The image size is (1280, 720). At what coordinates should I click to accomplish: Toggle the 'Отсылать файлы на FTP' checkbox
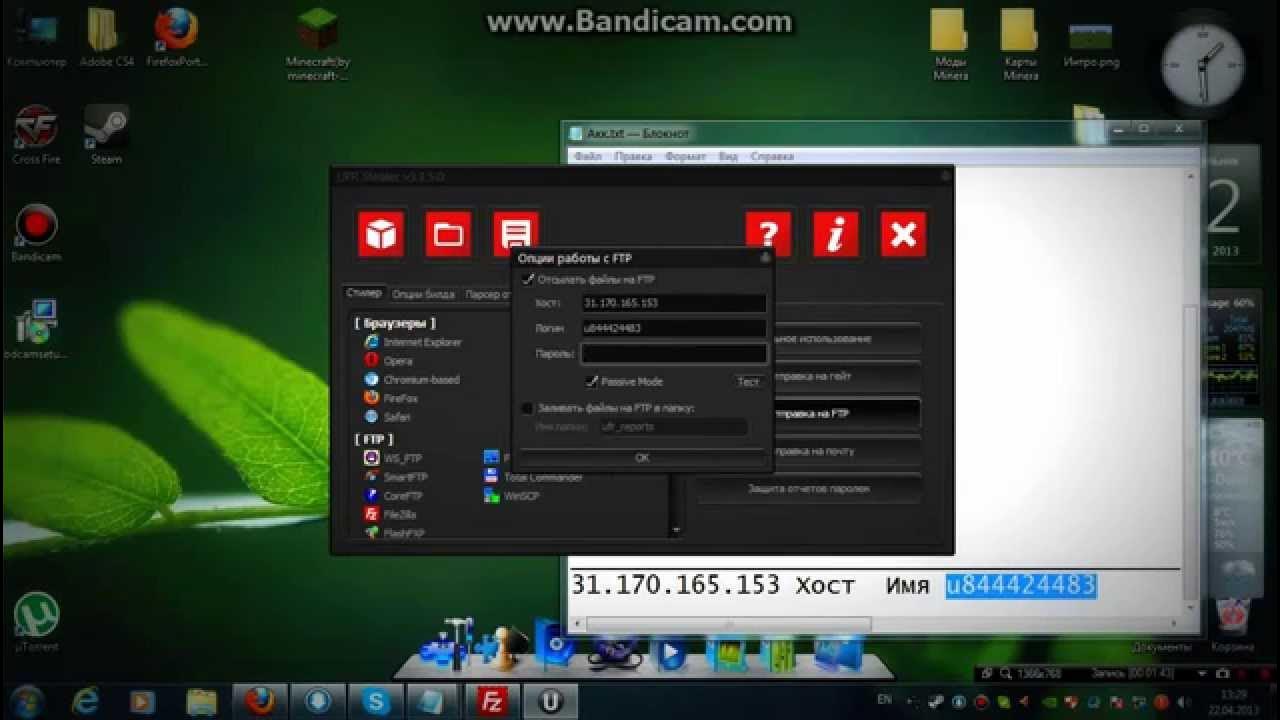[x=528, y=279]
